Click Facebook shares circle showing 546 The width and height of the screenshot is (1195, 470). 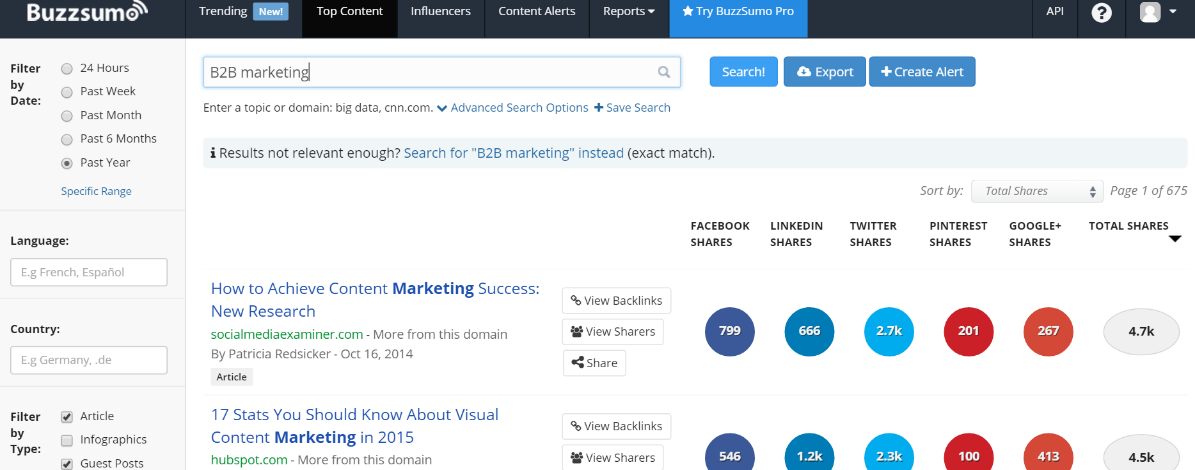(729, 452)
